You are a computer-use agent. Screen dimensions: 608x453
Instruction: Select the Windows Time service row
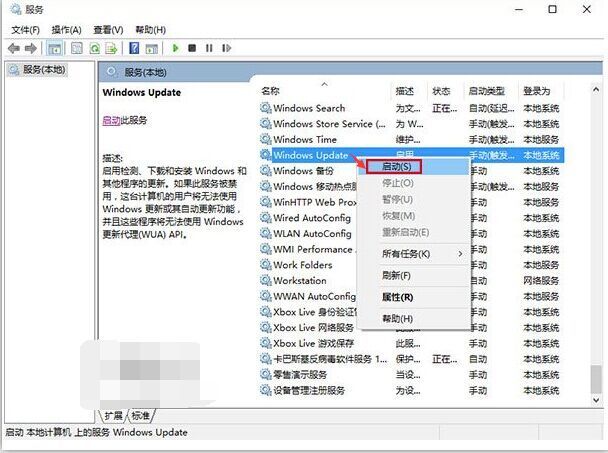(x=411, y=139)
